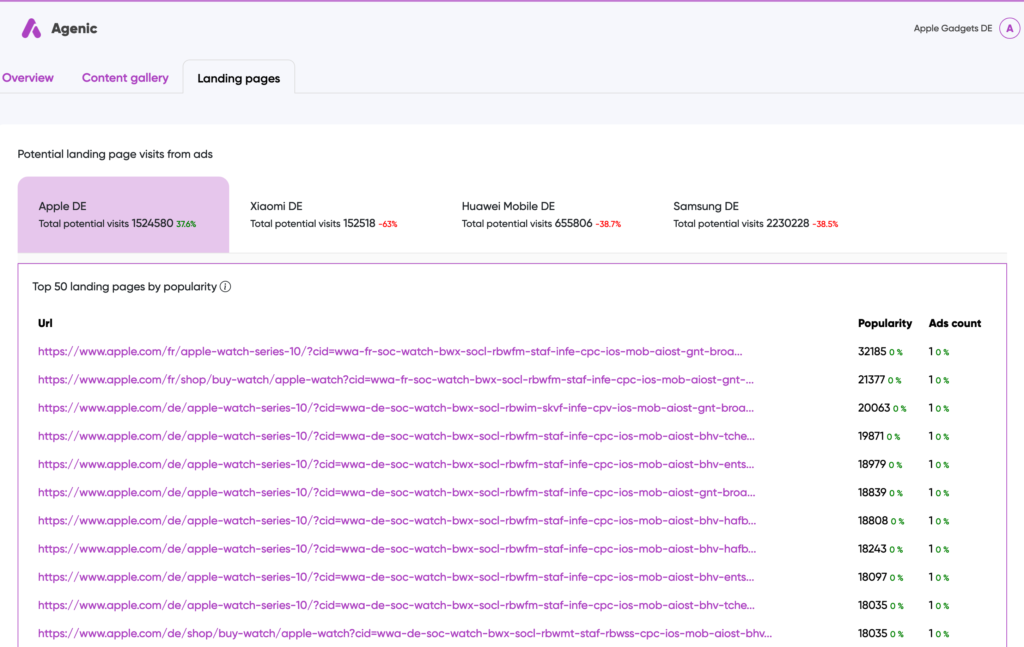The height and width of the screenshot is (647, 1024).
Task: Click the red -38.5% change indicator
Action: click(825, 224)
